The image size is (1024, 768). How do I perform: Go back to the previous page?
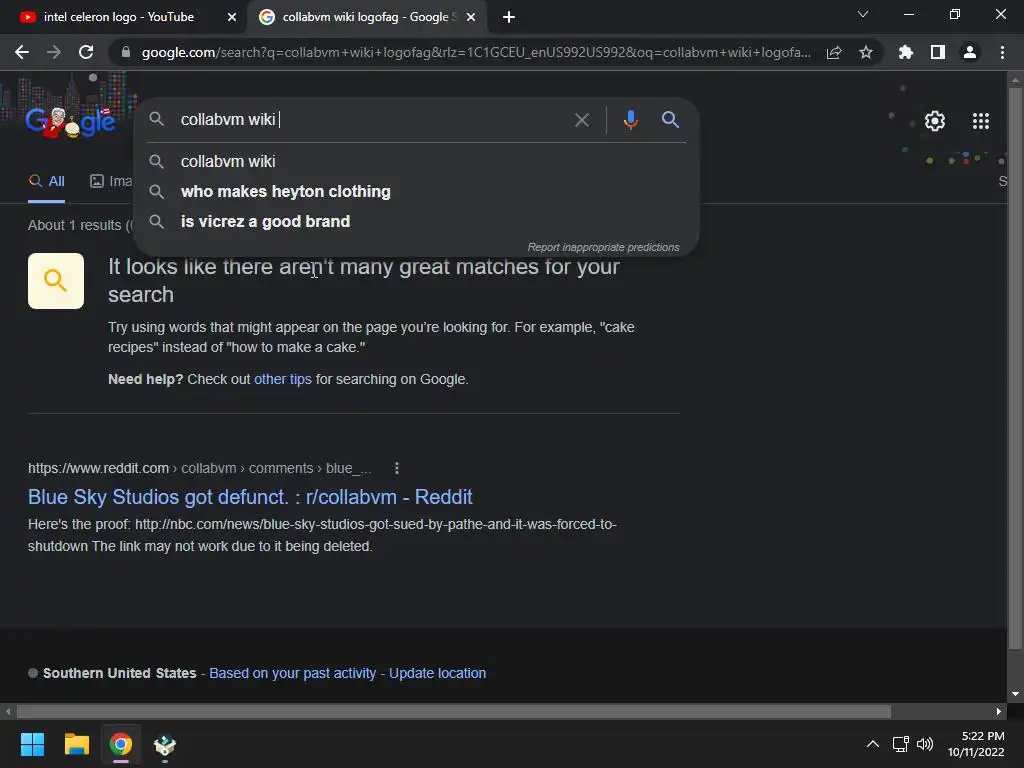[x=22, y=52]
